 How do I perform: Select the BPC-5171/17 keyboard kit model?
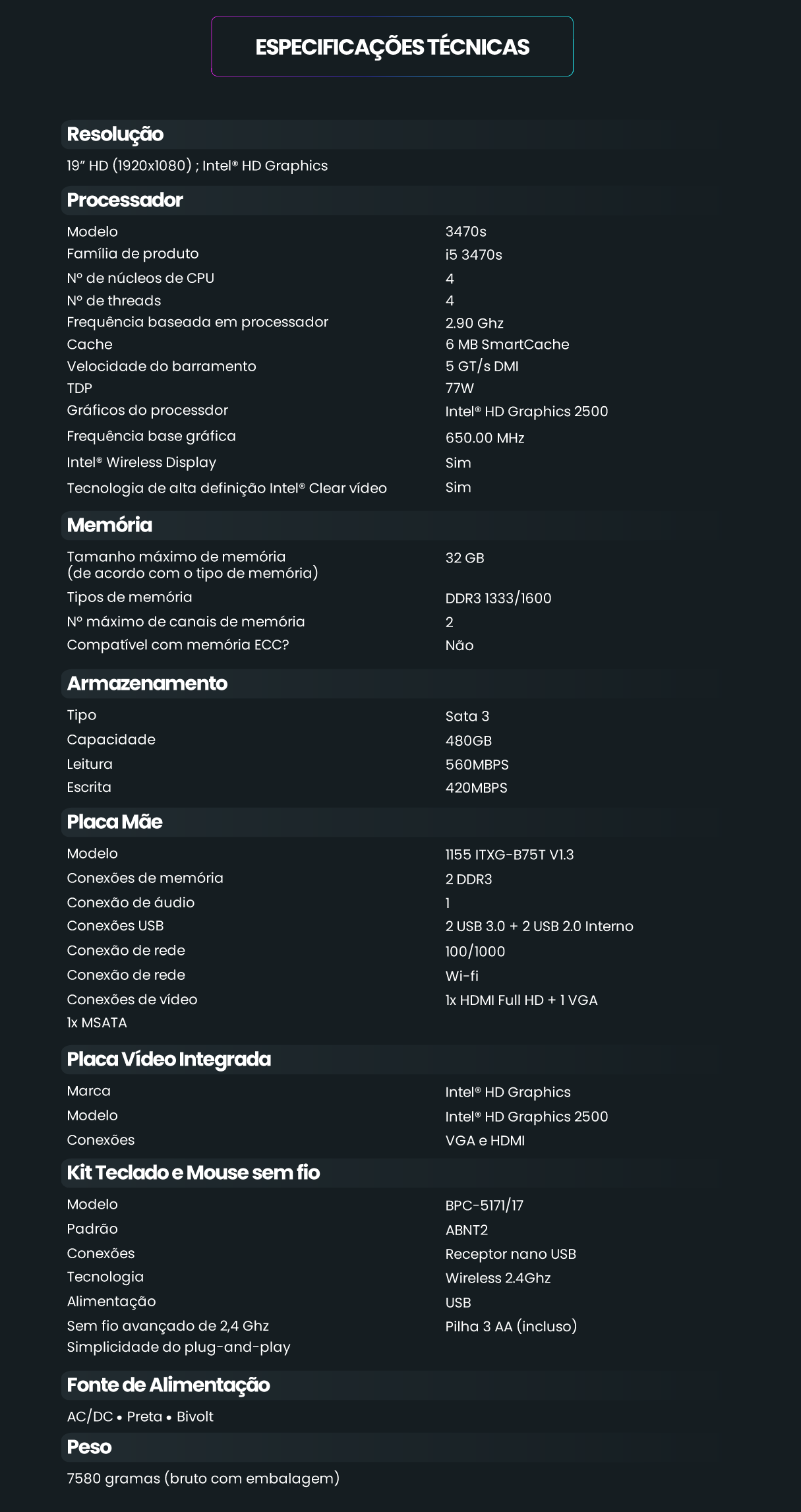pos(484,1205)
